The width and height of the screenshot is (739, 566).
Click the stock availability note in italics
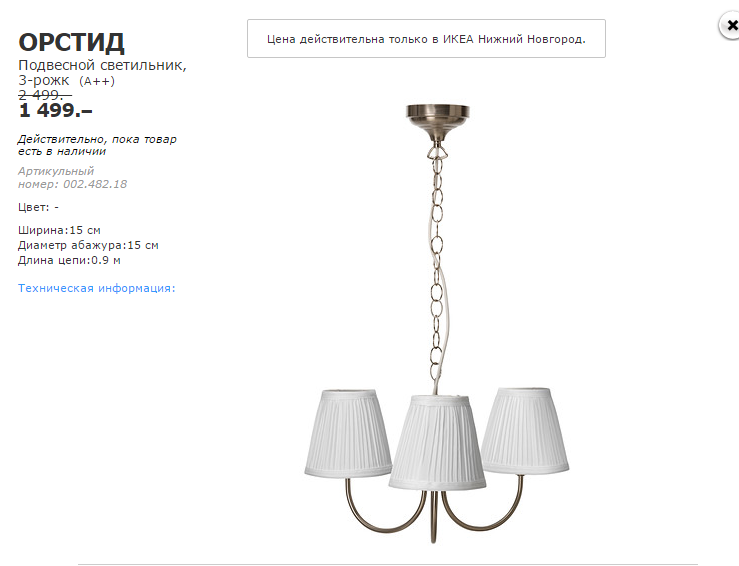click(97, 145)
